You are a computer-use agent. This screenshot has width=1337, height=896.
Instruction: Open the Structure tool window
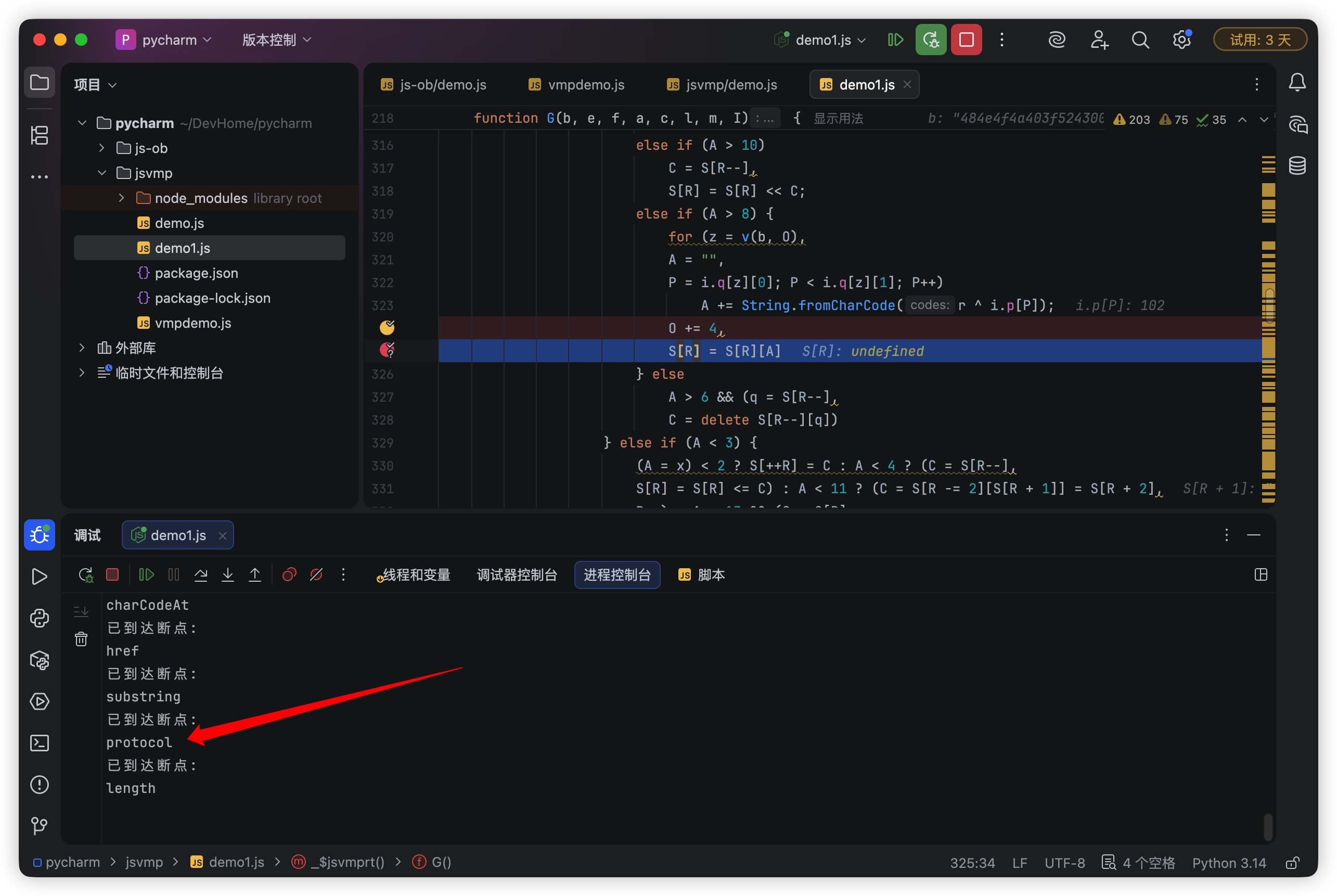[40, 135]
